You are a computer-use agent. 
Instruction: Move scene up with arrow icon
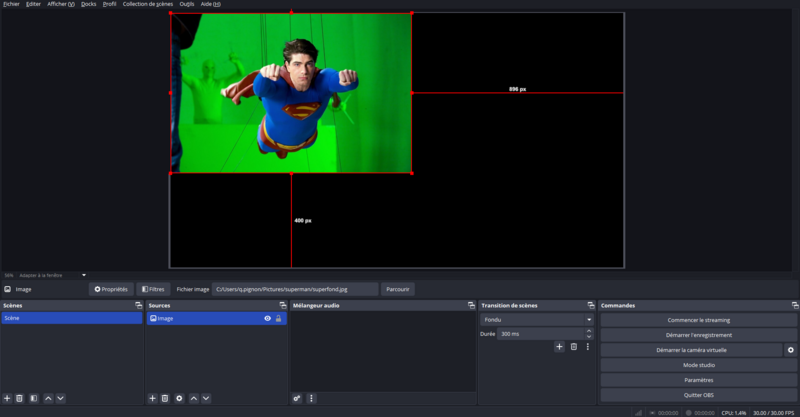pyautogui.click(x=48, y=398)
